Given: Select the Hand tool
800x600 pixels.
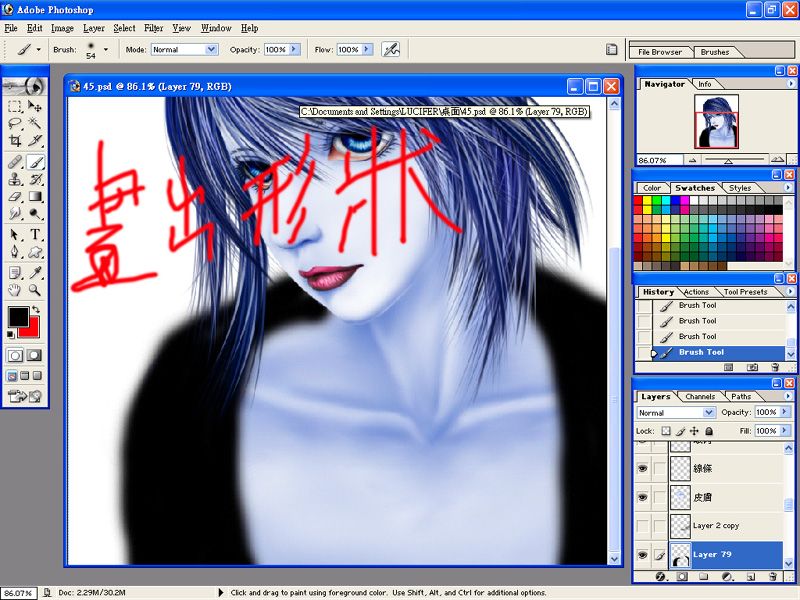Looking at the screenshot, I should pyautogui.click(x=15, y=290).
